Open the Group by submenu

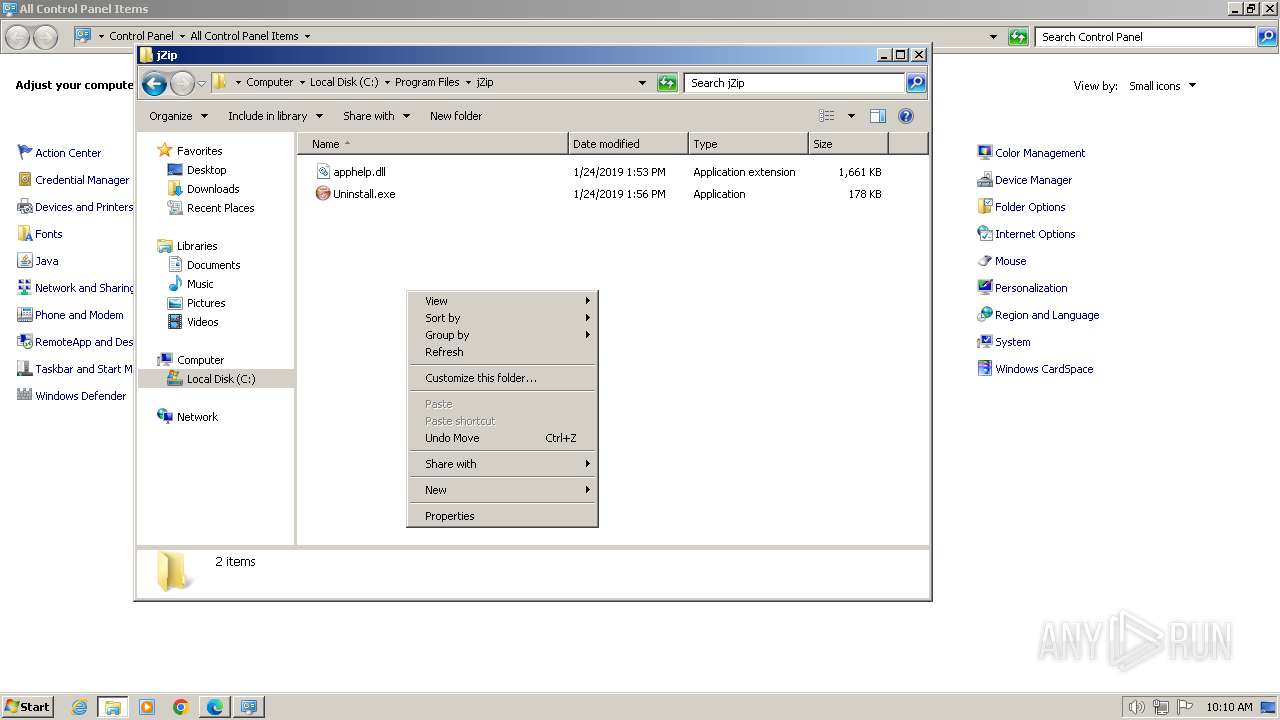coord(502,335)
